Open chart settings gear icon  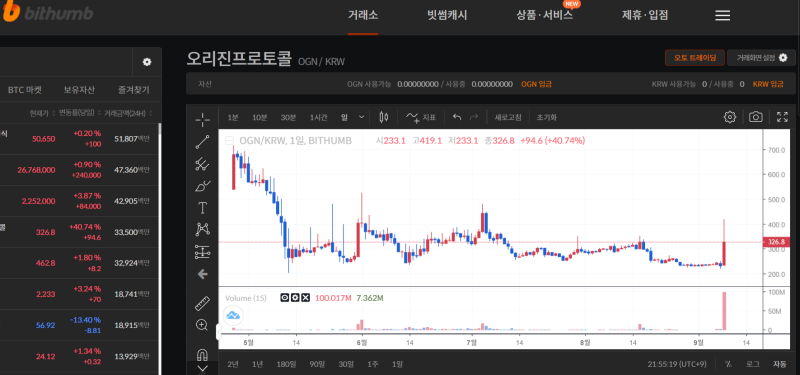click(730, 117)
